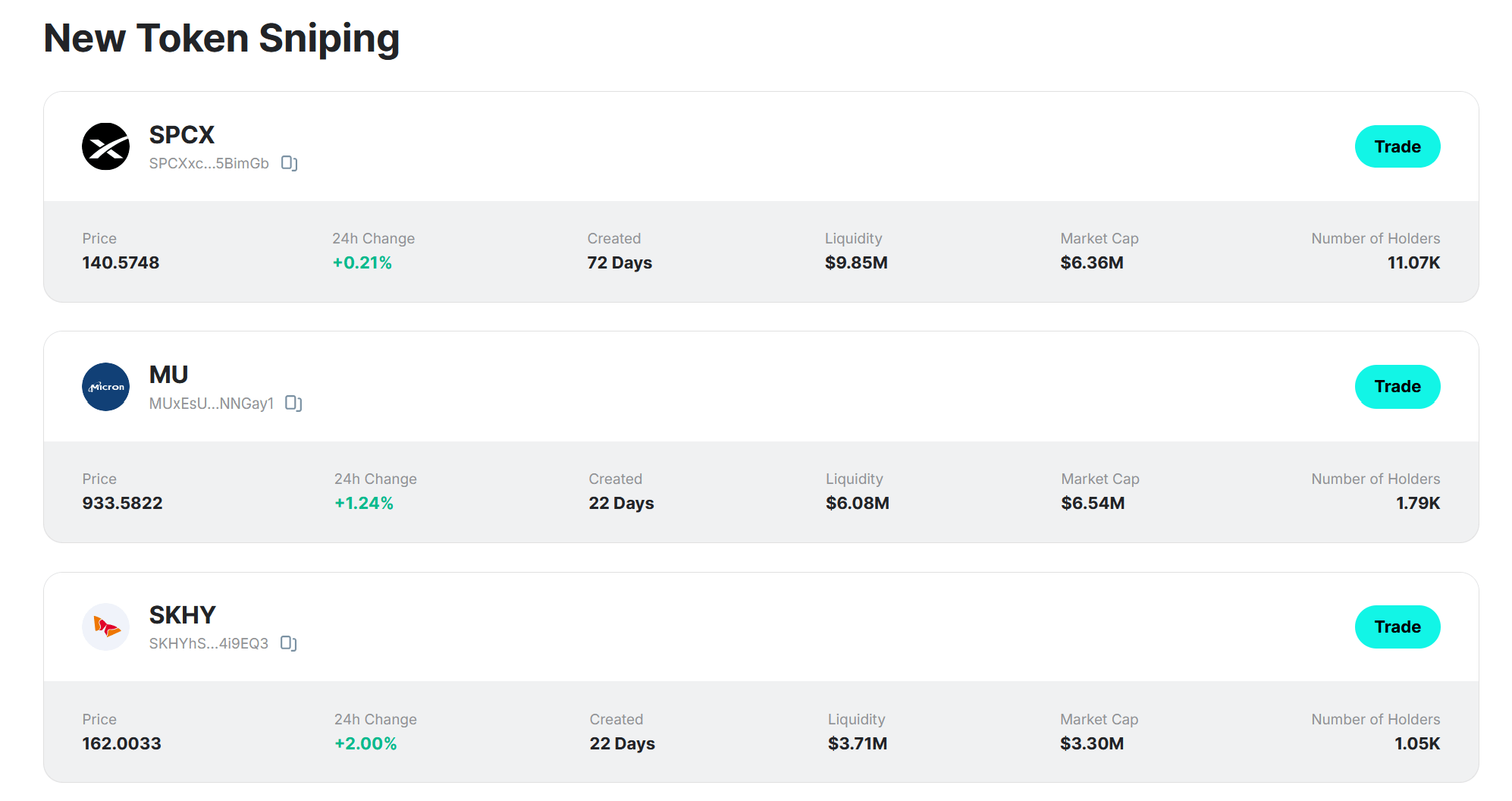Open the SPCX token name
Screen dimensions: 1512x801
[182, 135]
